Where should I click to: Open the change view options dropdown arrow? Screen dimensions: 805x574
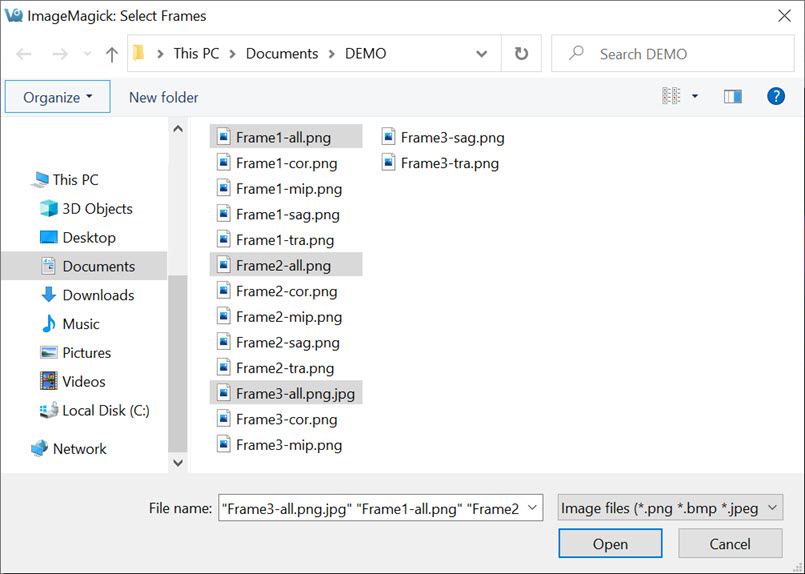(x=695, y=97)
